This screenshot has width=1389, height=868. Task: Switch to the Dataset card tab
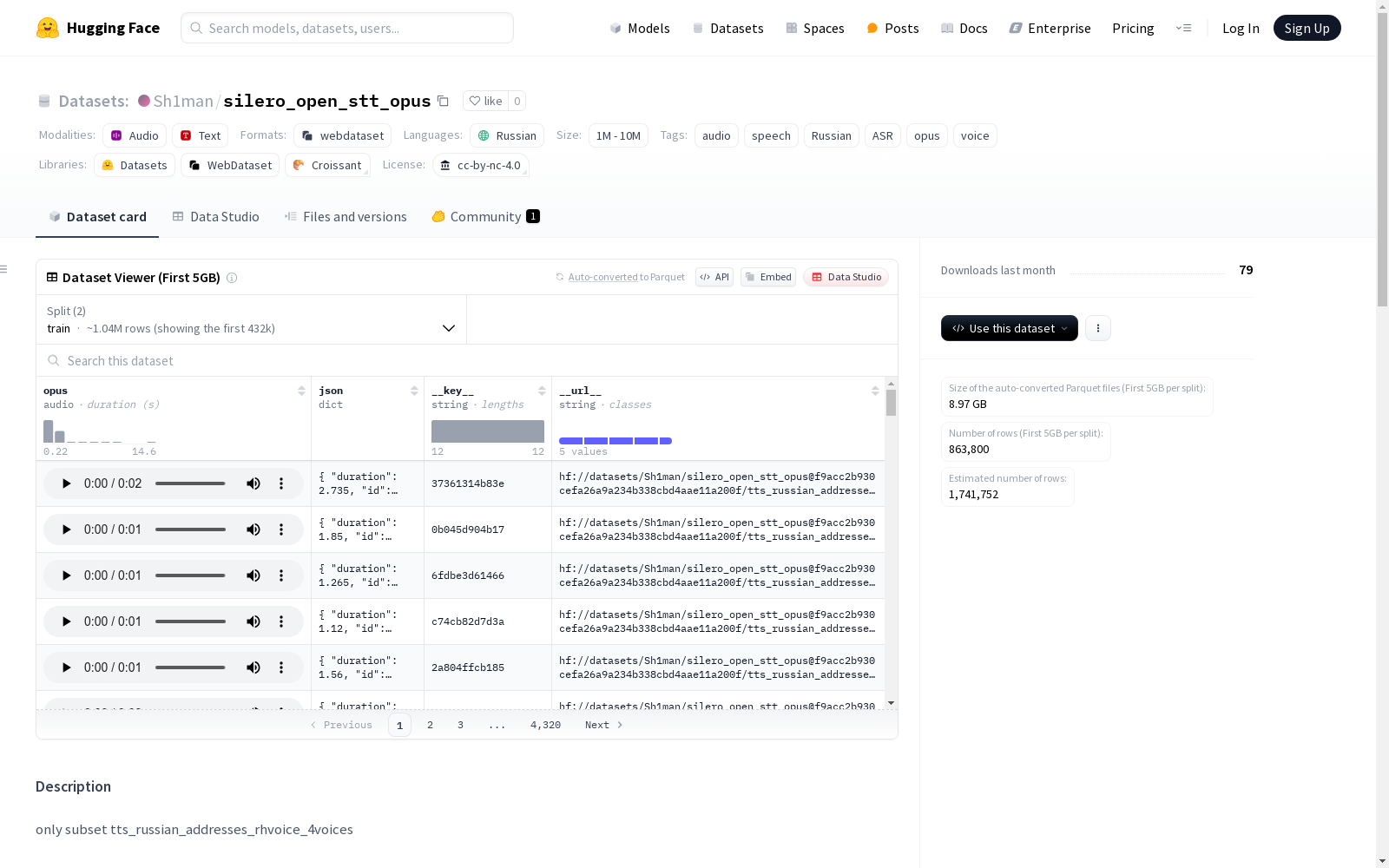coord(97,217)
